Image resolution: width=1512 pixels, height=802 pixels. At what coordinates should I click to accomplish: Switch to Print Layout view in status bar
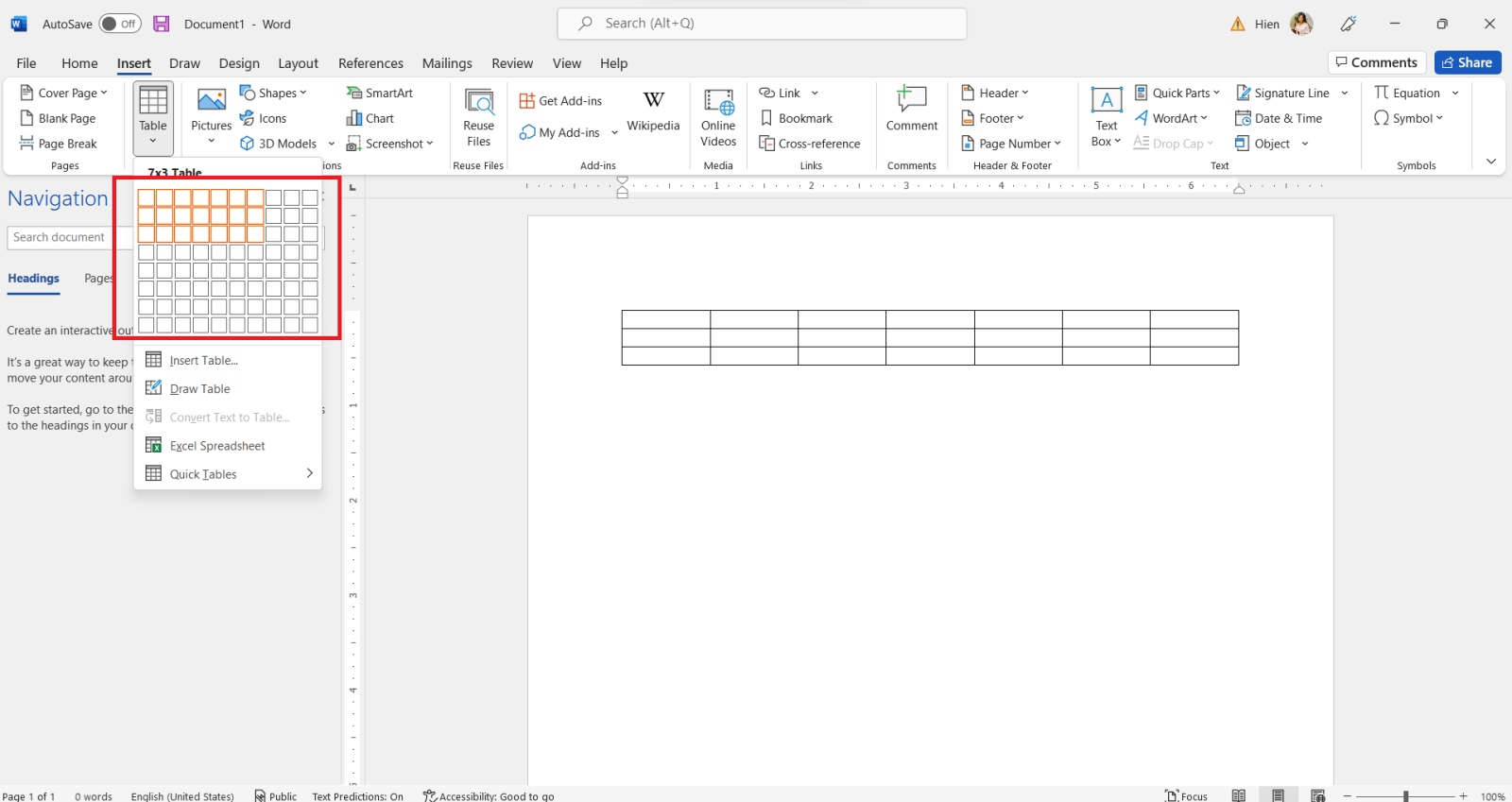1278,795
